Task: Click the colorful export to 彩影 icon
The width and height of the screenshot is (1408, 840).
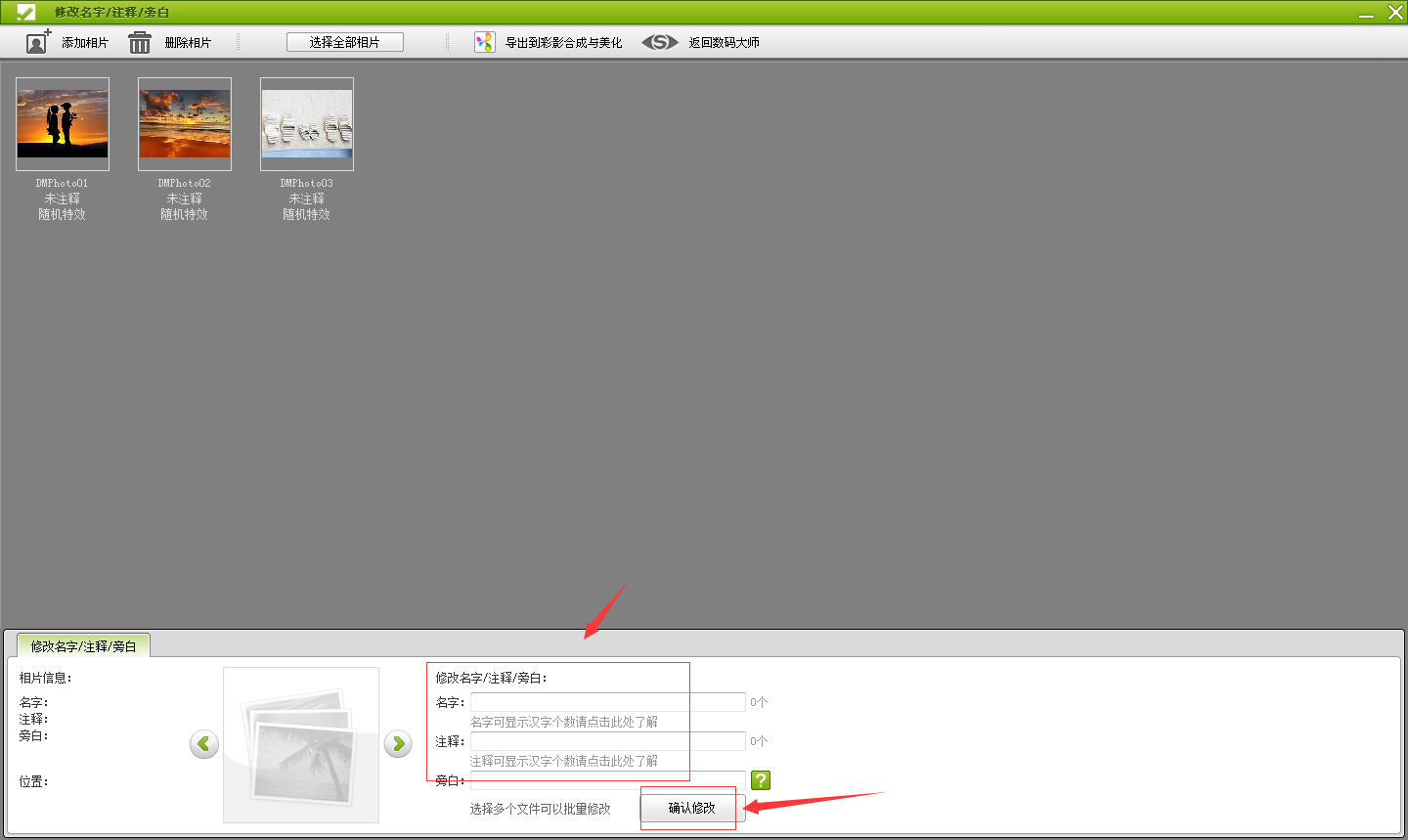Action: [484, 42]
